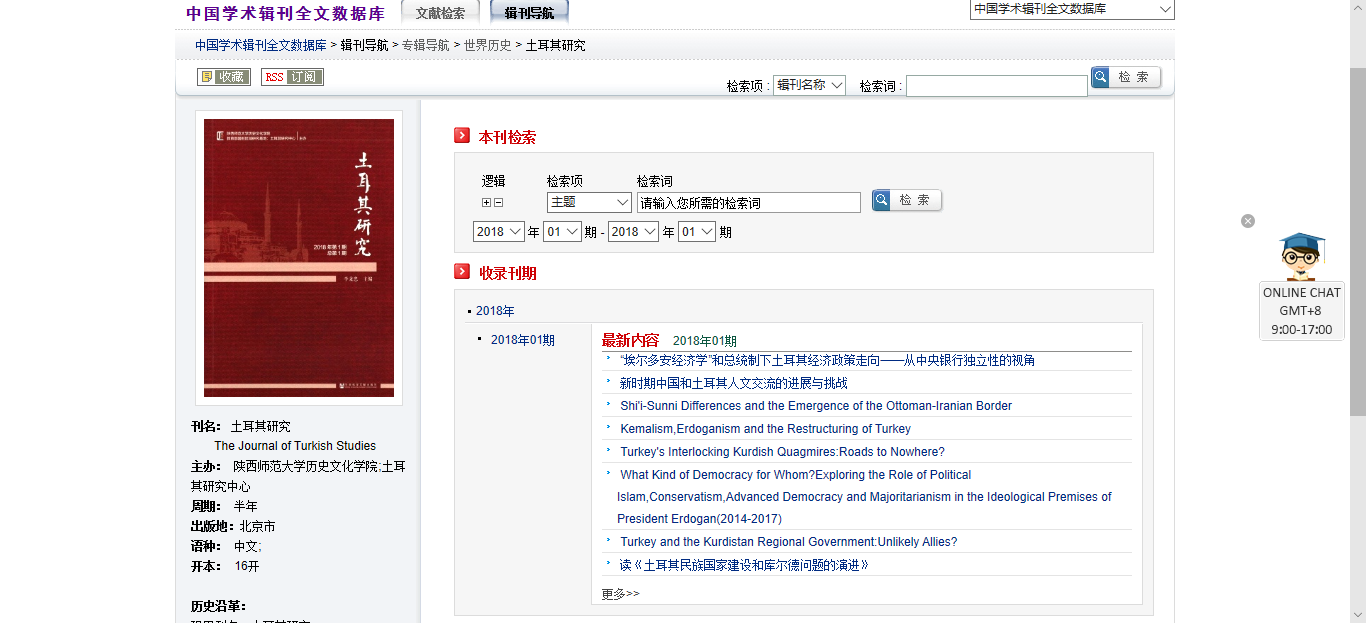Click the 土耳其研究 journal cover image
Viewport: 1366px width, 623px height.
(x=299, y=258)
